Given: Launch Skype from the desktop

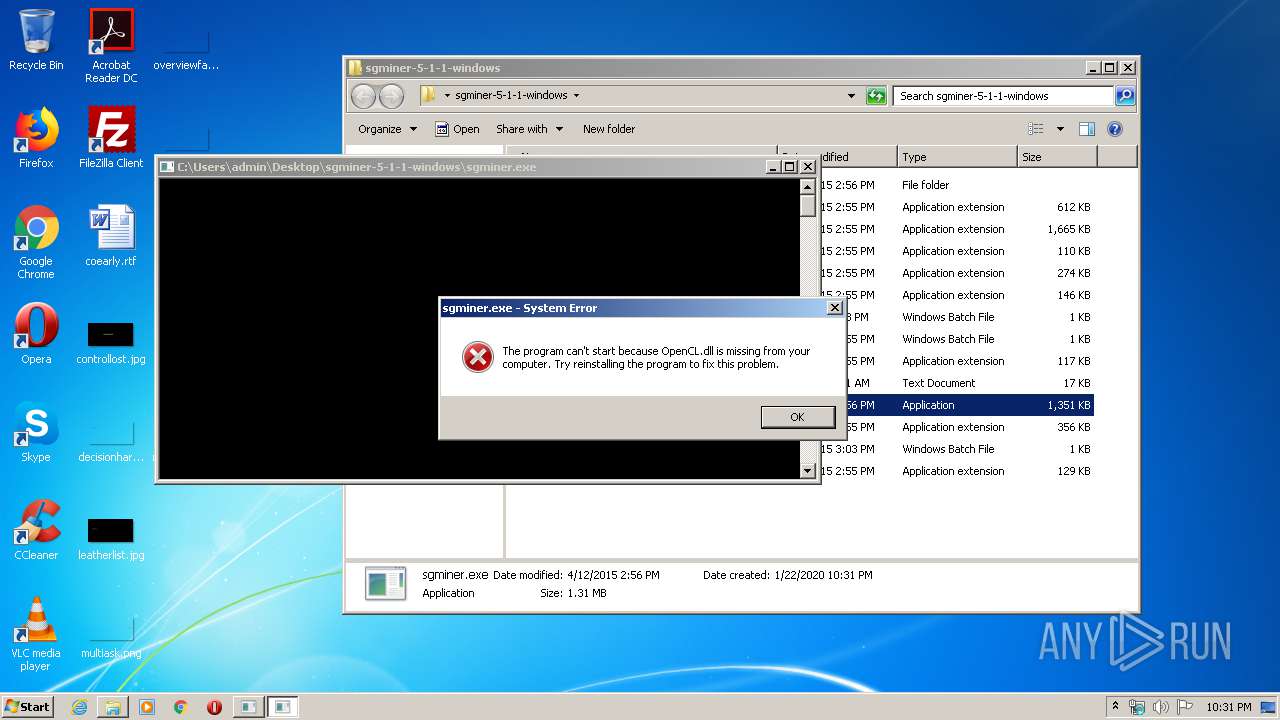Looking at the screenshot, I should click(36, 432).
